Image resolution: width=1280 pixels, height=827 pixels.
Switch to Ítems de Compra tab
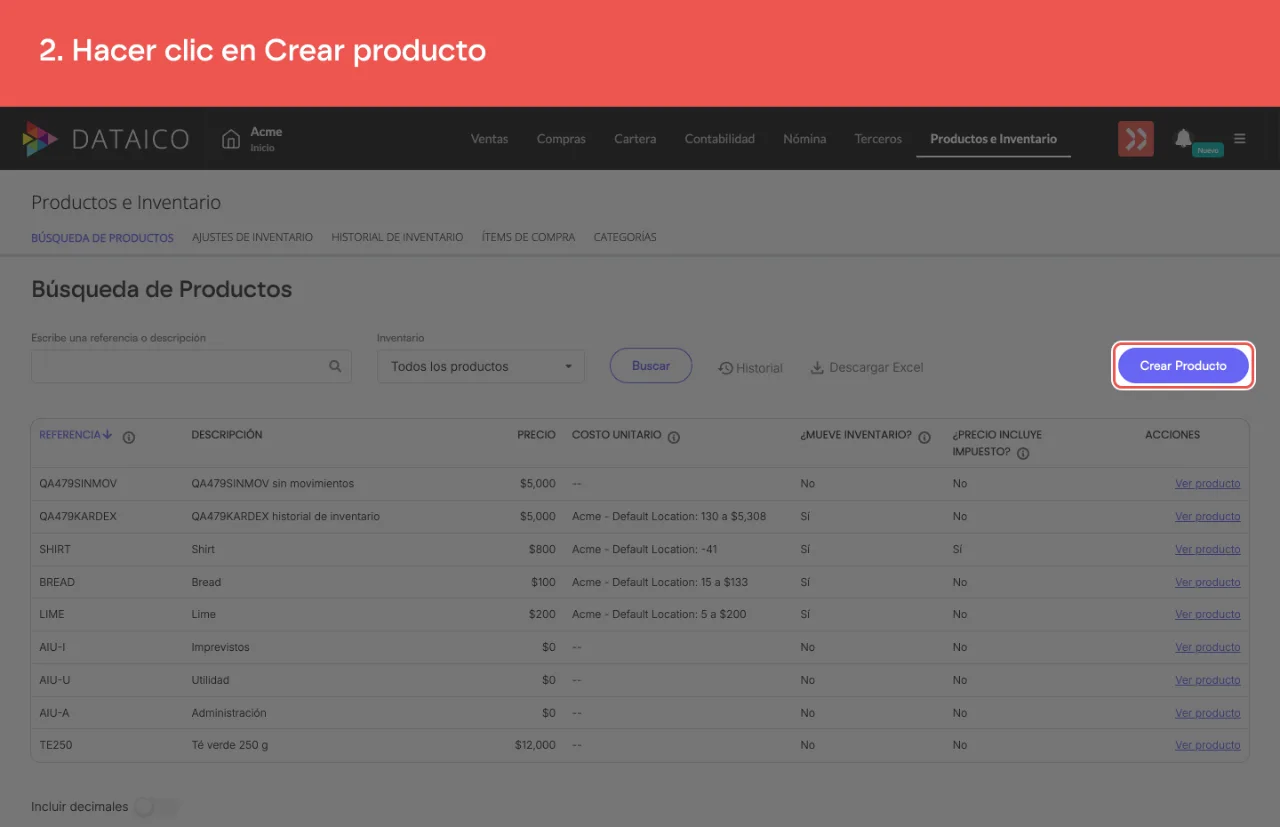click(528, 238)
